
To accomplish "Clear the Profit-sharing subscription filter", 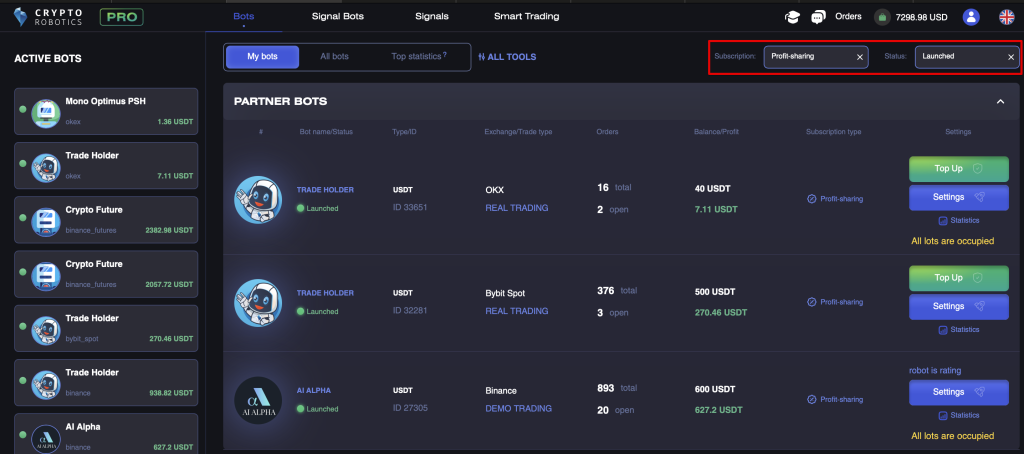I will point(859,57).
